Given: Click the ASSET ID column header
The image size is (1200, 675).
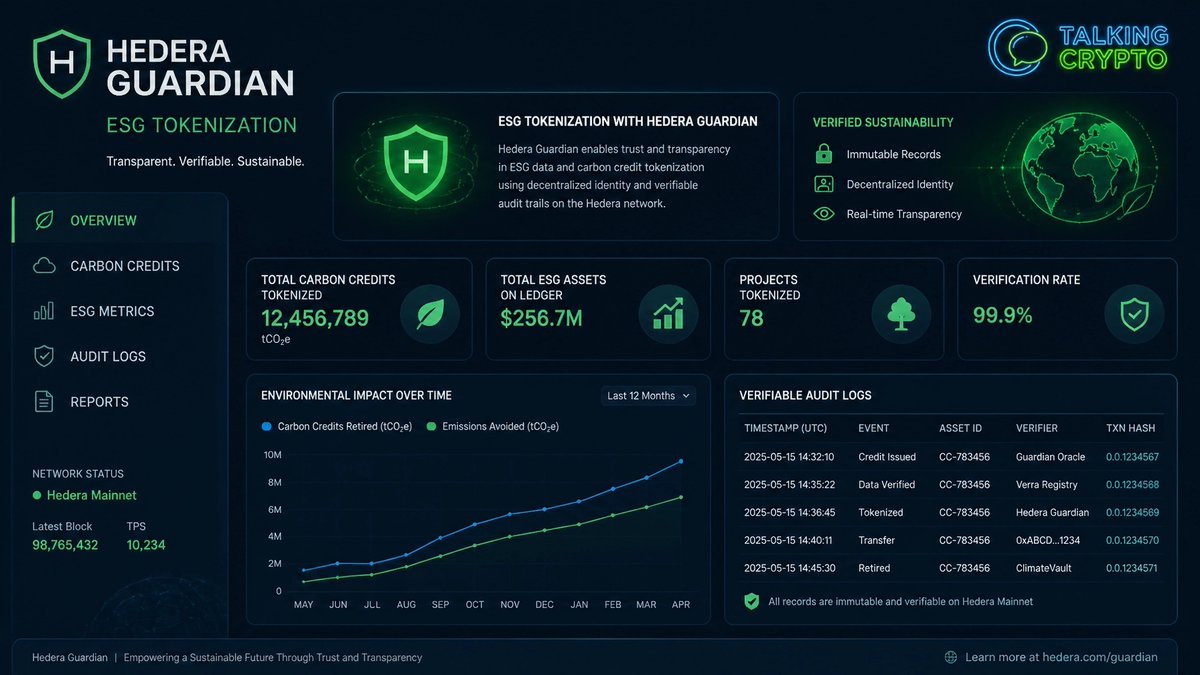Looking at the screenshot, I should point(960,428).
